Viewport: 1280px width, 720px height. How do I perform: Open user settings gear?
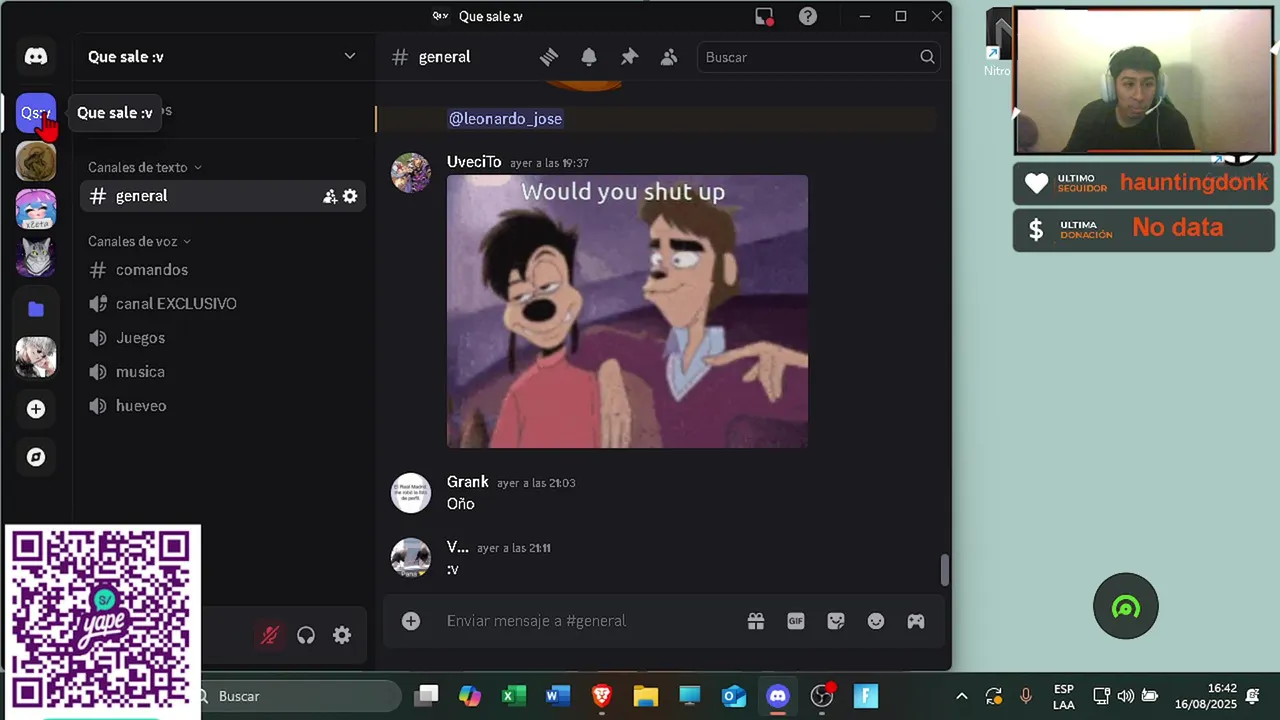click(342, 635)
